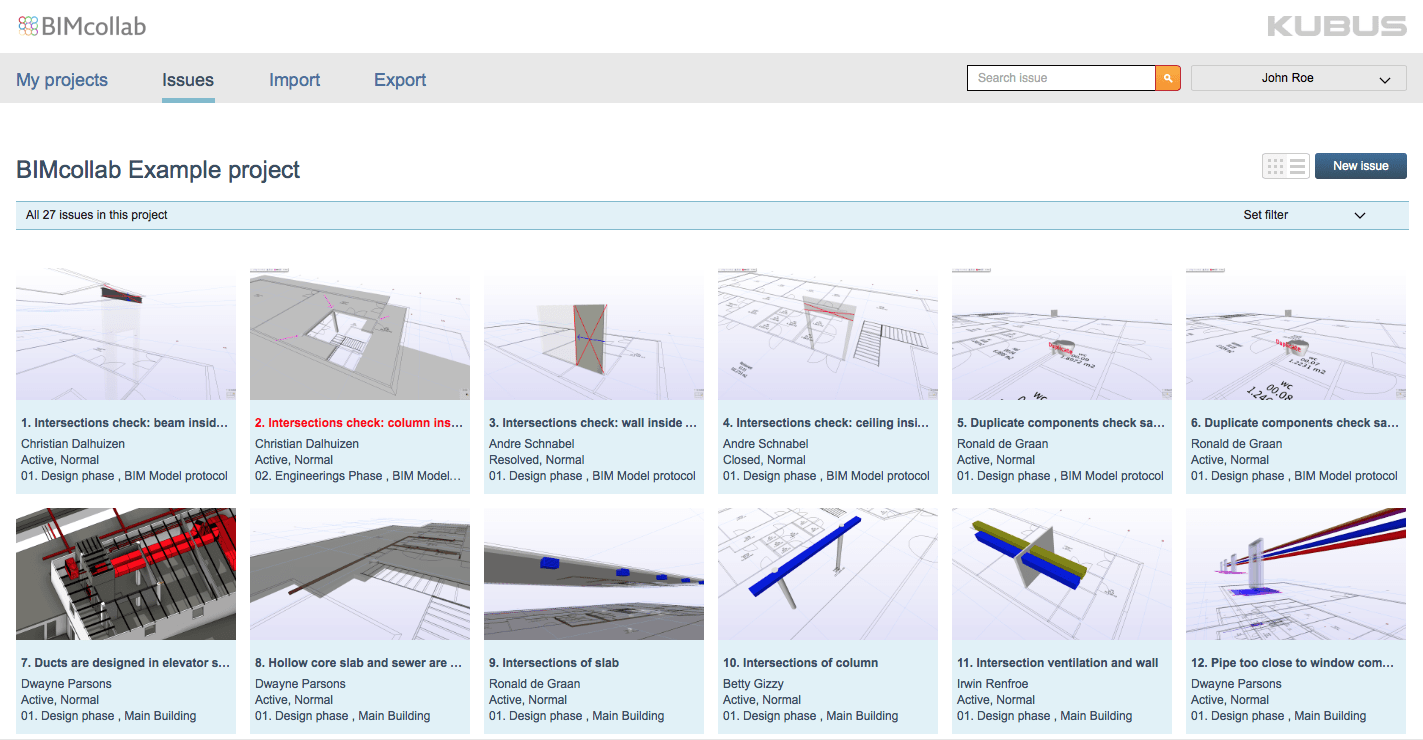Open issue 1 beam intersection thumbnail
The image size is (1423, 740).
click(126, 334)
